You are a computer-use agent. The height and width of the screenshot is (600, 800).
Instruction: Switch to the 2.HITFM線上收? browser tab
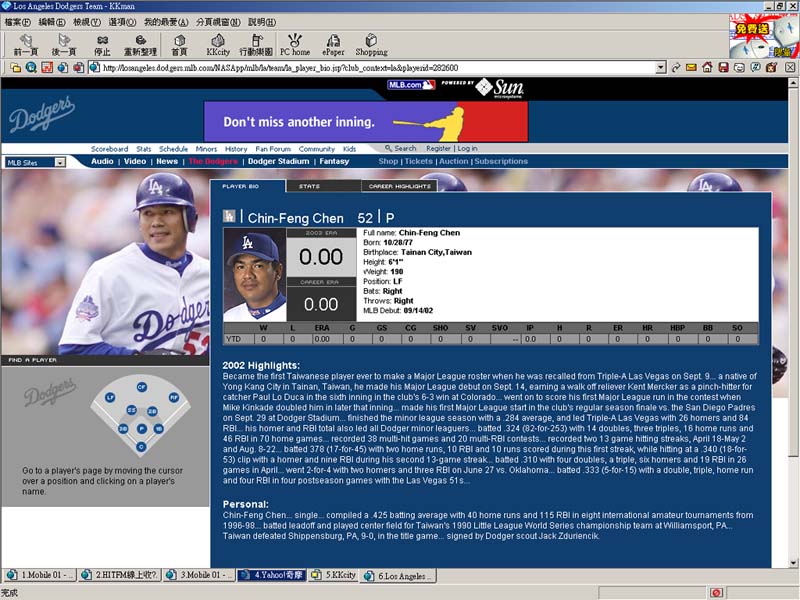click(120, 575)
